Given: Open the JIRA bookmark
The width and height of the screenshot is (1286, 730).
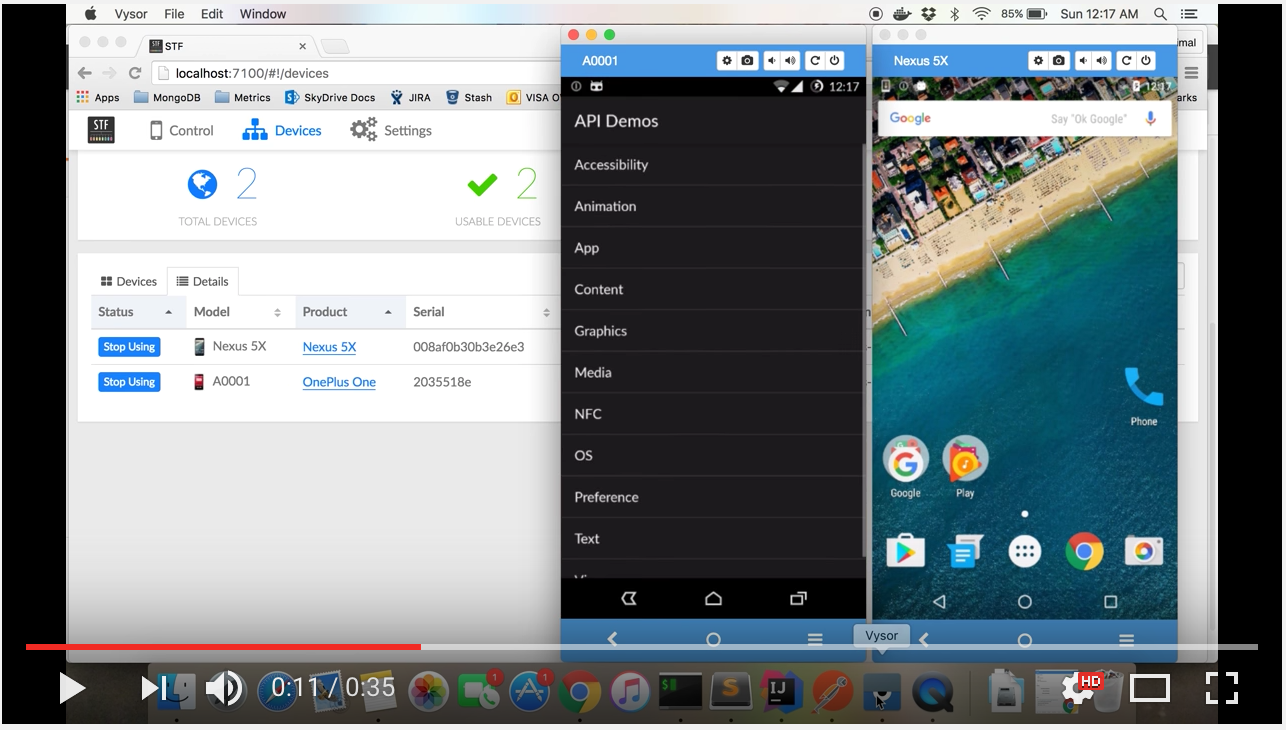Looking at the screenshot, I should pyautogui.click(x=410, y=98).
